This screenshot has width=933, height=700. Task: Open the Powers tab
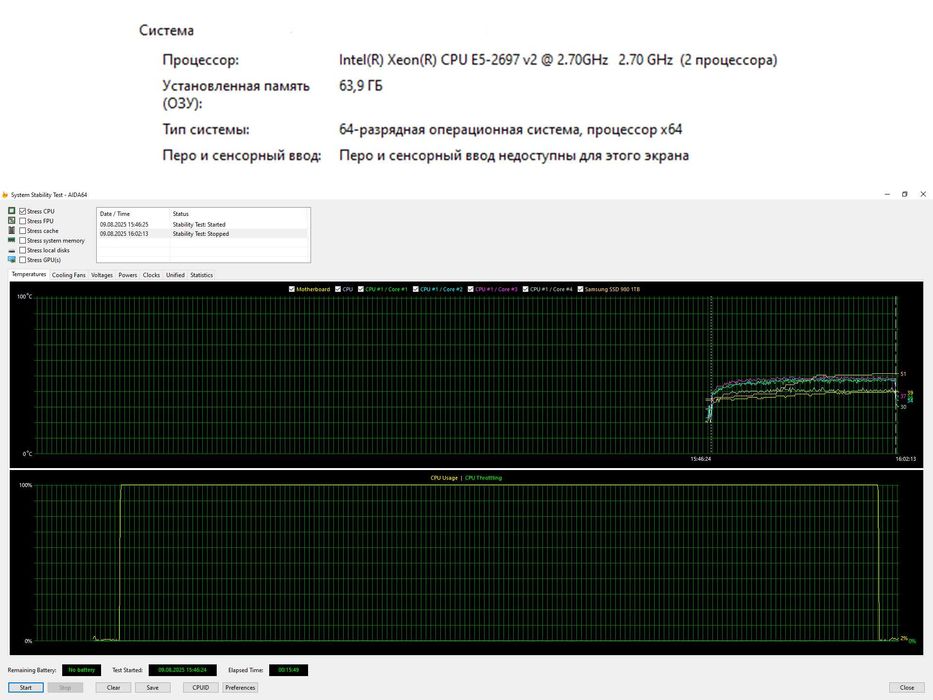coord(127,275)
